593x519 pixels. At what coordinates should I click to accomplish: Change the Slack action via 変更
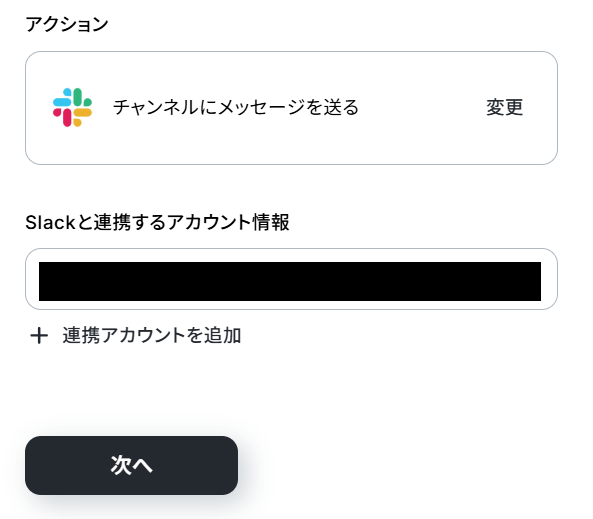[505, 107]
